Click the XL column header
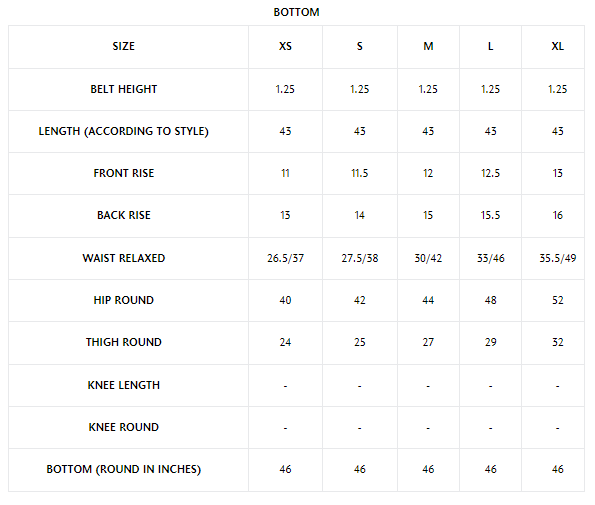 coord(557,46)
